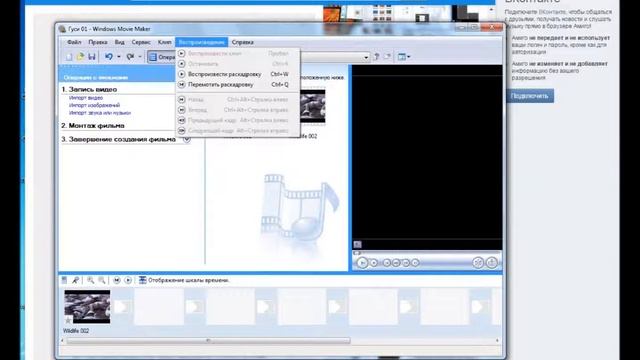Open the Клип menu
This screenshot has height=360, width=640.
[x=164, y=42]
